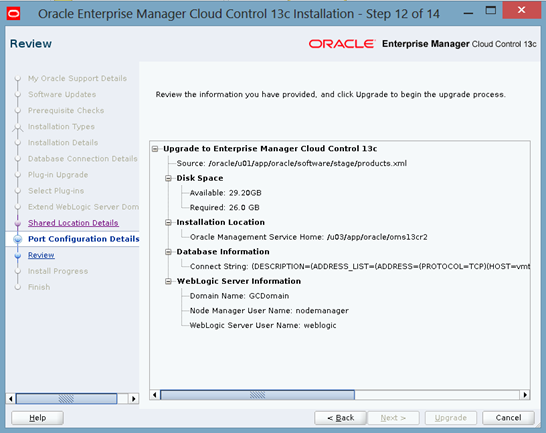Click the Shared Location Details step bullet
Screen dimensions: 546x433
tap(18, 223)
